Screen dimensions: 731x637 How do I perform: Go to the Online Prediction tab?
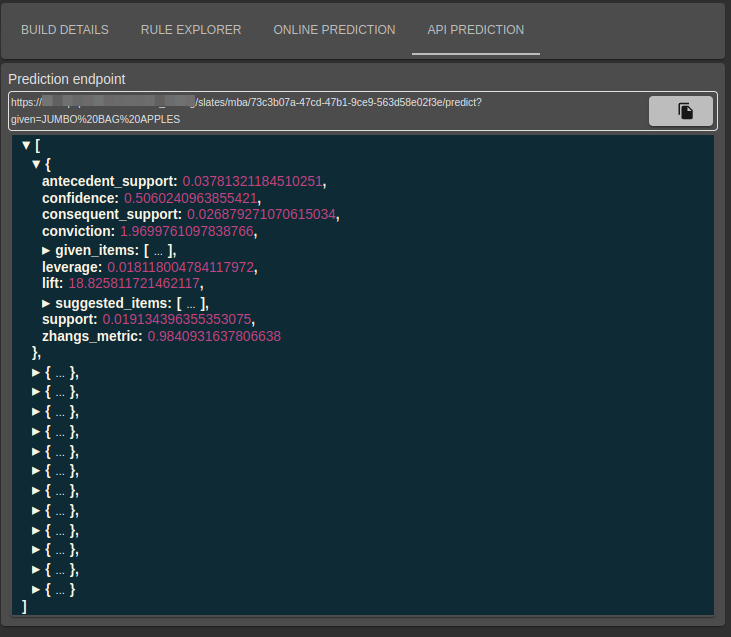click(334, 30)
